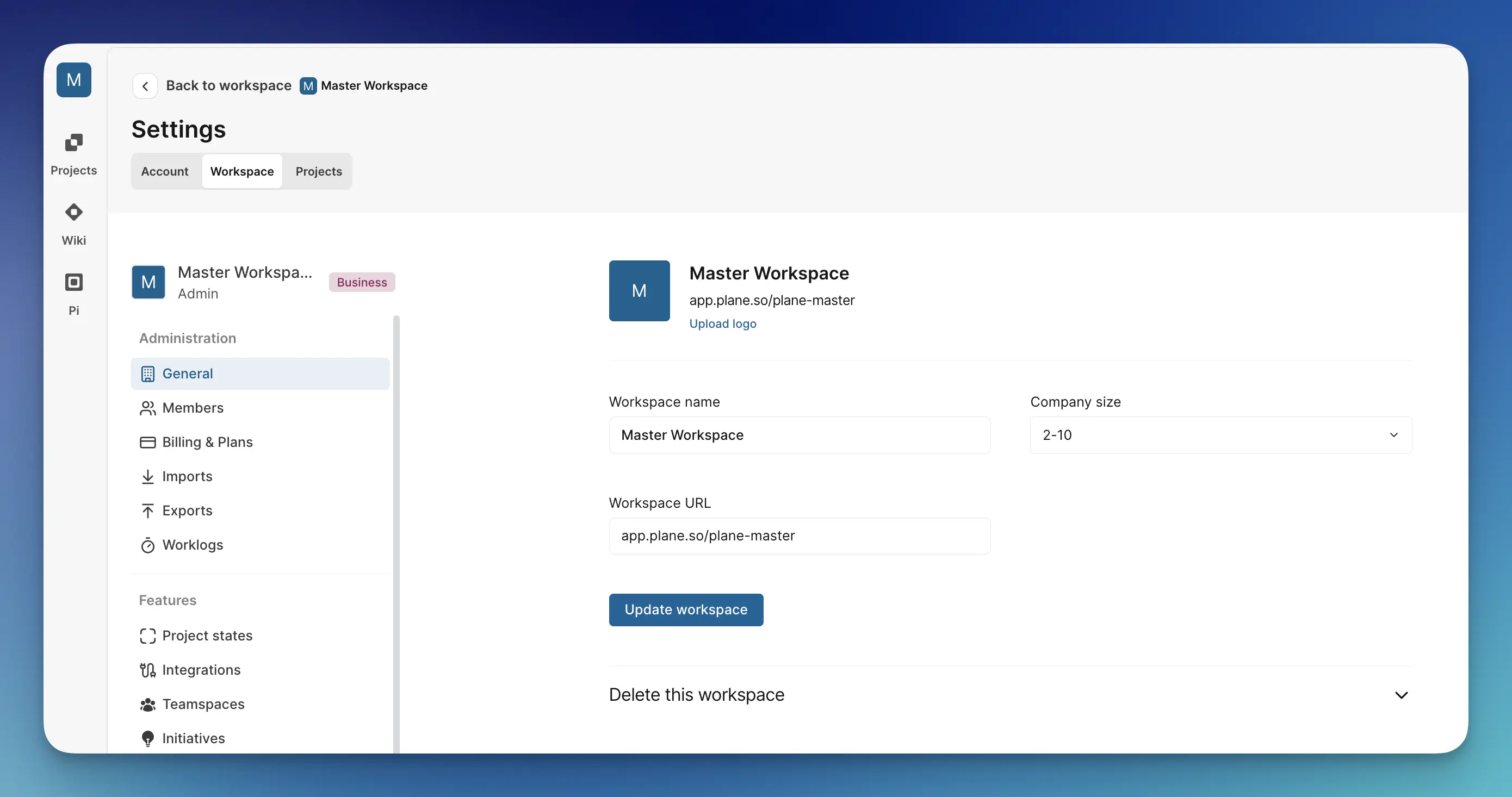Open Wiki from the left rail
Image resolution: width=1512 pixels, height=797 pixels.
click(73, 225)
